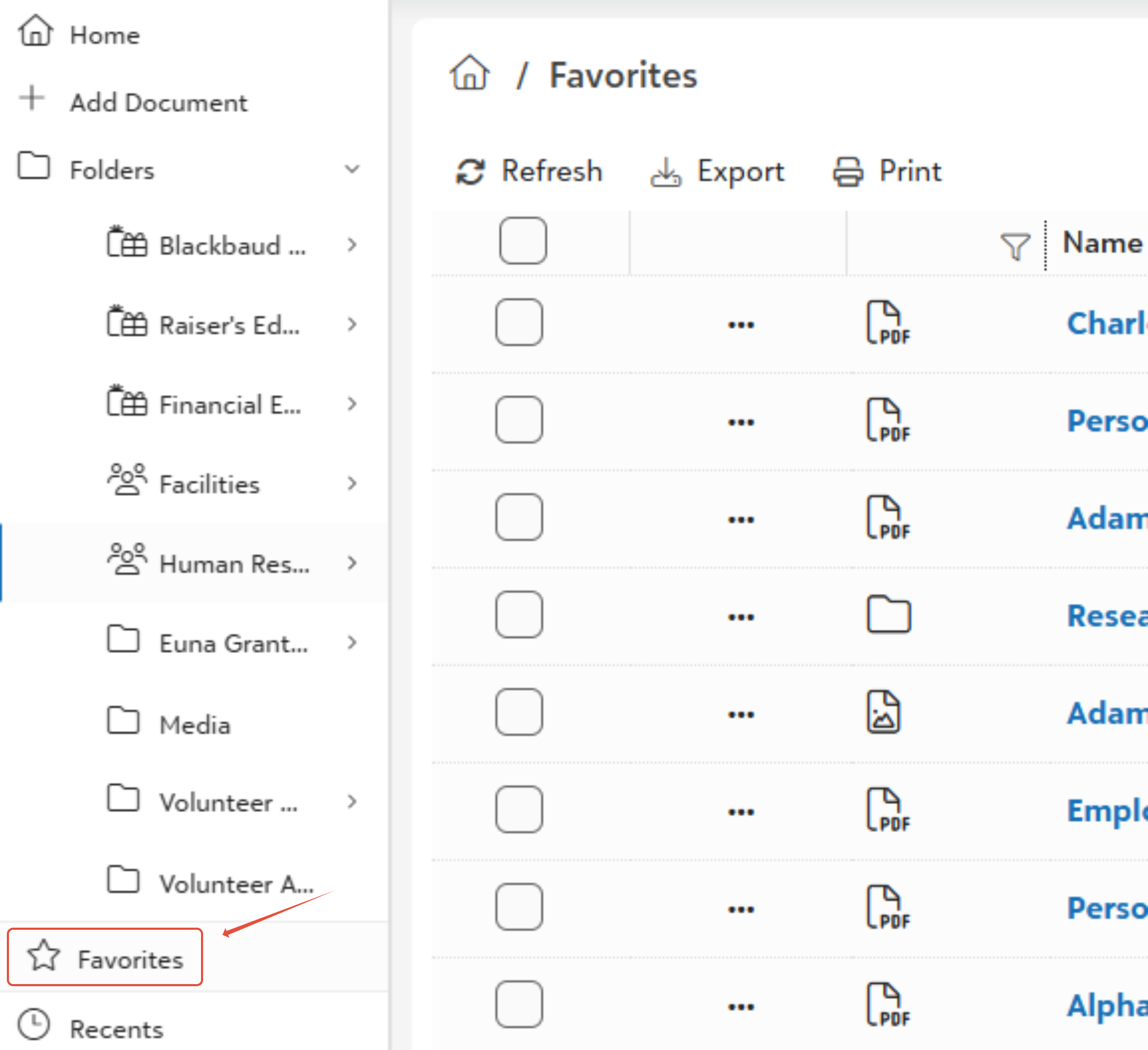This screenshot has width=1148, height=1050.
Task: Click the image file type icon
Action: click(883, 712)
